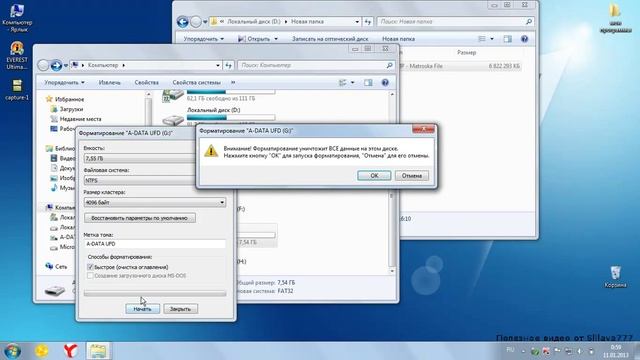Click the yellow round taskbar icon
640x360 pixels.
[x=41, y=351]
